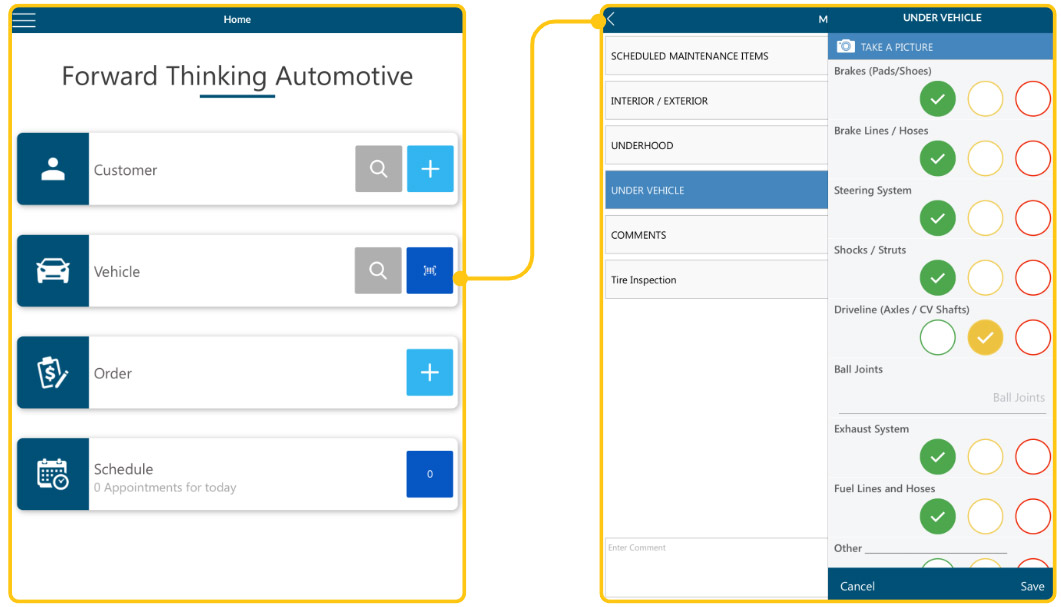Viewport: 1061px width, 607px height.
Task: Add a new Customer with the plus icon
Action: point(430,168)
